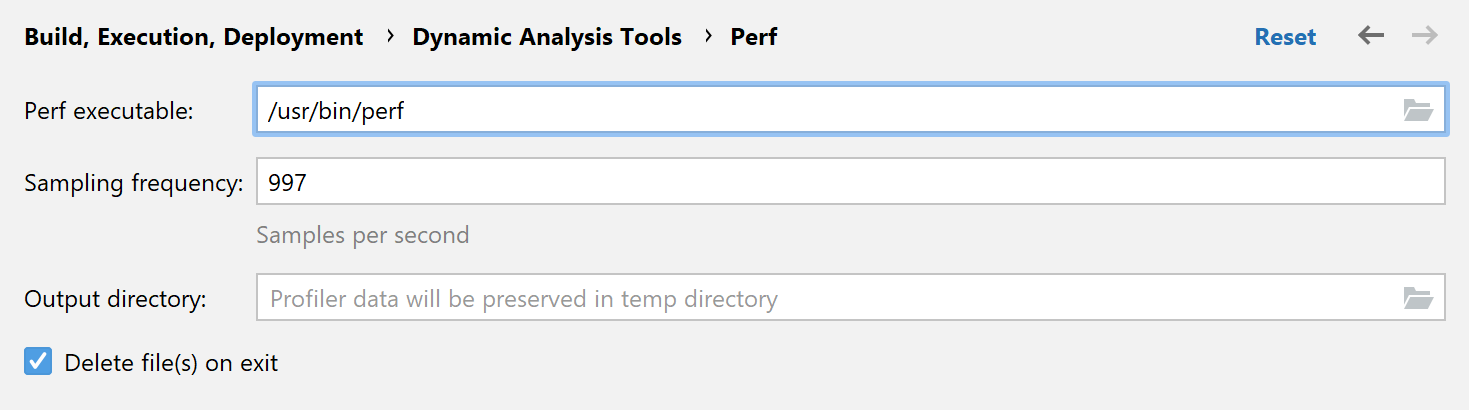The width and height of the screenshot is (1469, 410).
Task: Click the "Output directory:" label
Action: [115, 298]
